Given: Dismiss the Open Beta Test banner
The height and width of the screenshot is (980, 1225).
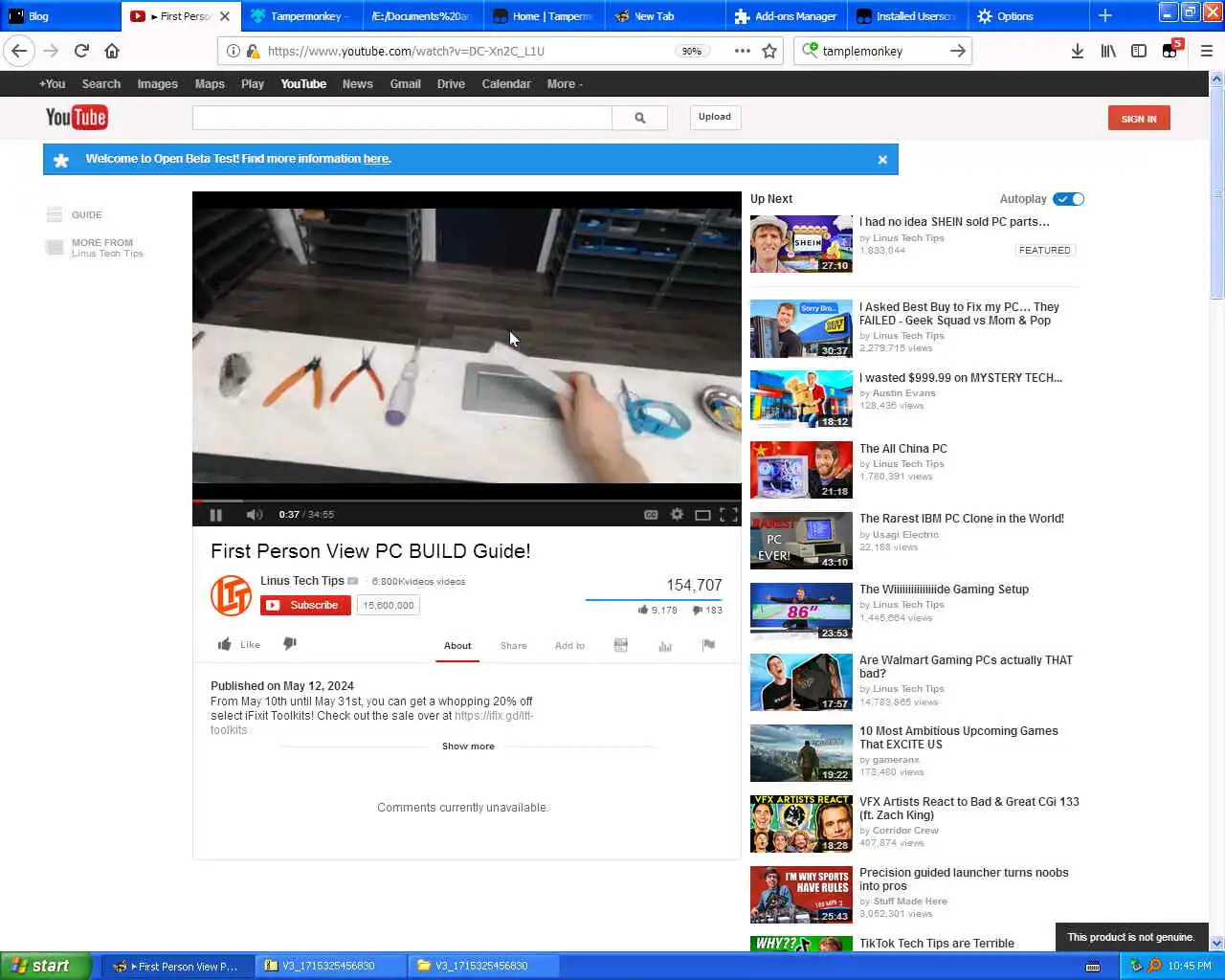Looking at the screenshot, I should pyautogui.click(x=882, y=160).
